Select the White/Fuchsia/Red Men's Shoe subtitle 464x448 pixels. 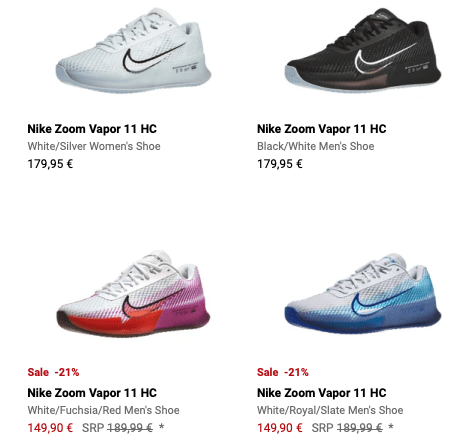[103, 410]
